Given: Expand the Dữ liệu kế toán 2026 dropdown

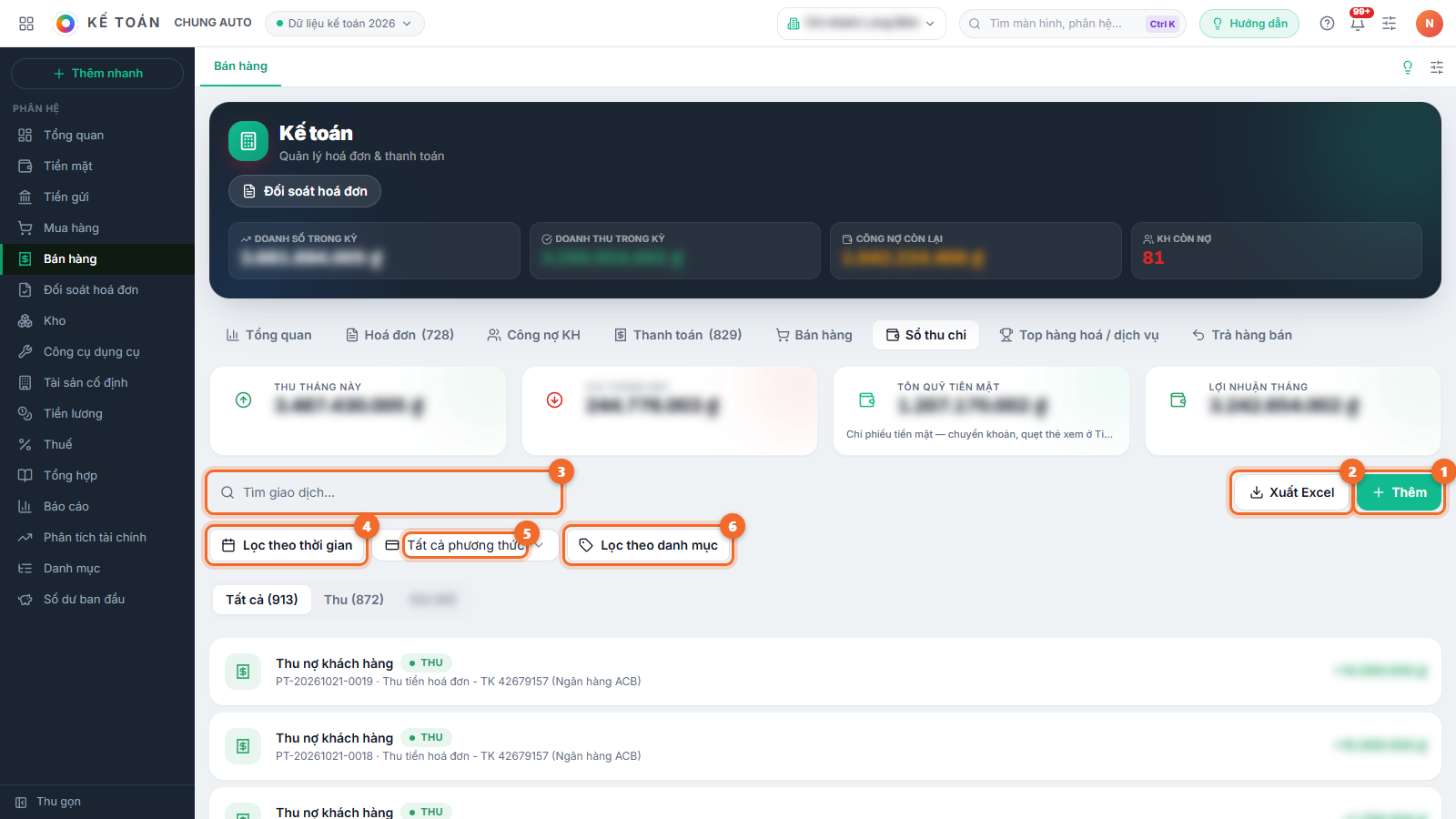Looking at the screenshot, I should point(345,24).
